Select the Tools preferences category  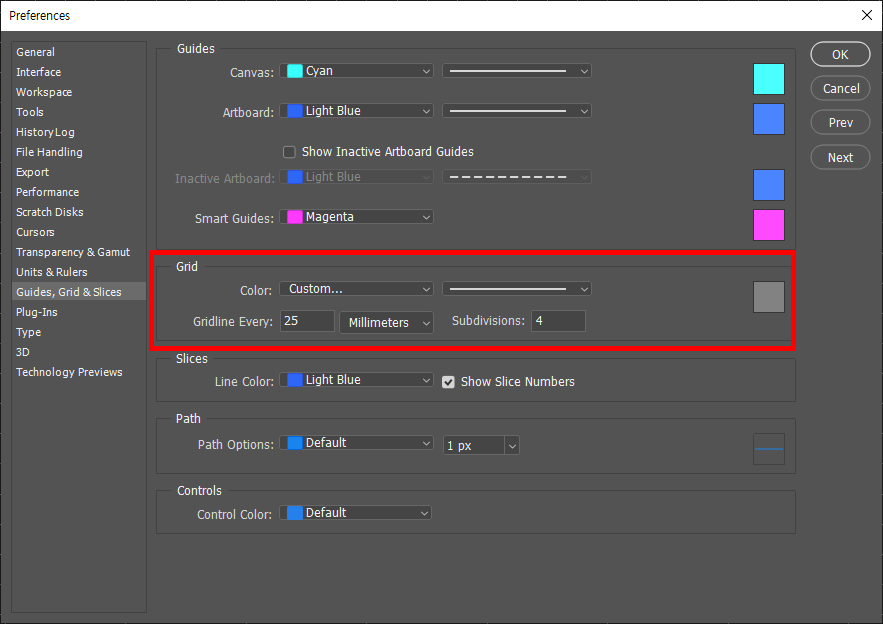[x=30, y=112]
